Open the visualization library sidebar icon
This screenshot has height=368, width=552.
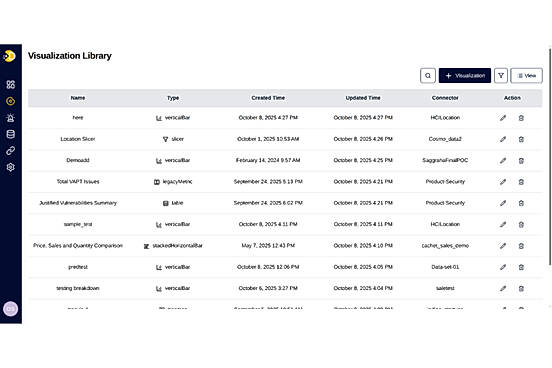point(11,101)
